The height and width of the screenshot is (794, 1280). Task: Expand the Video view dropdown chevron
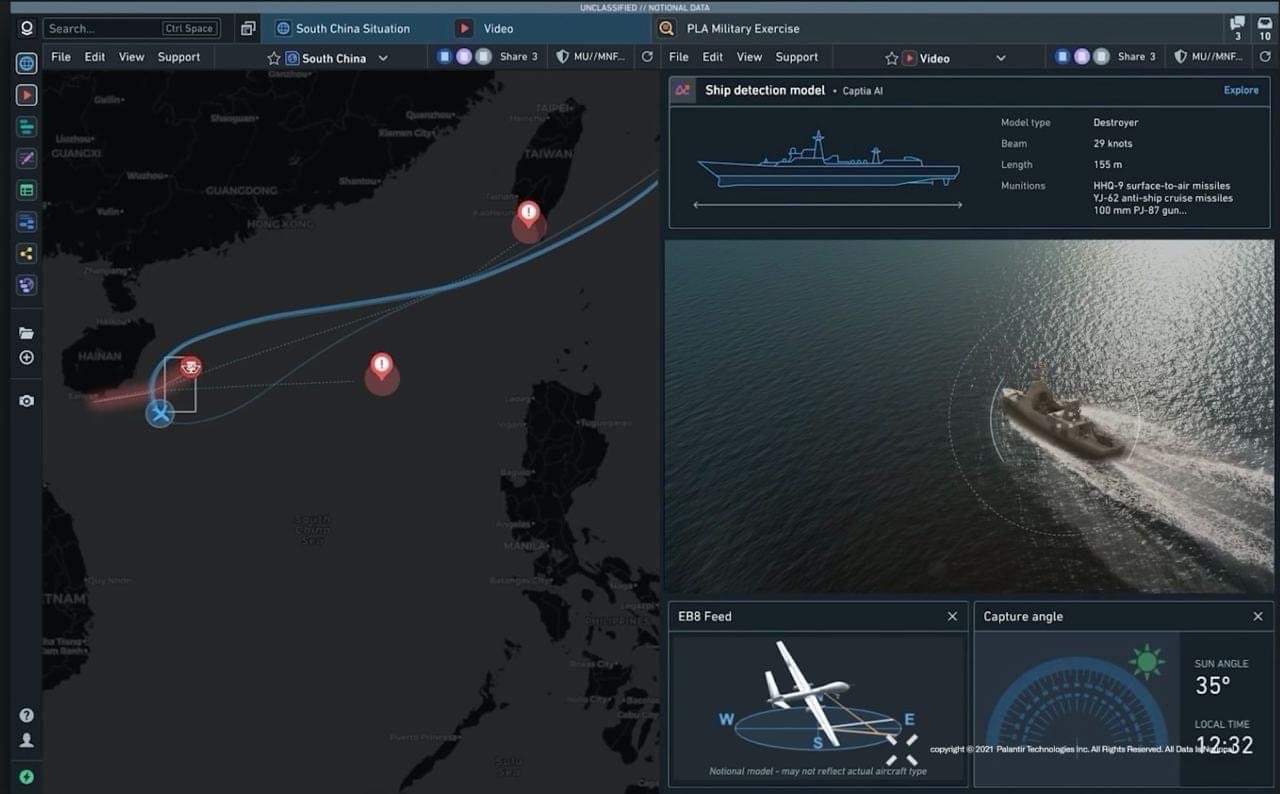pos(1000,58)
